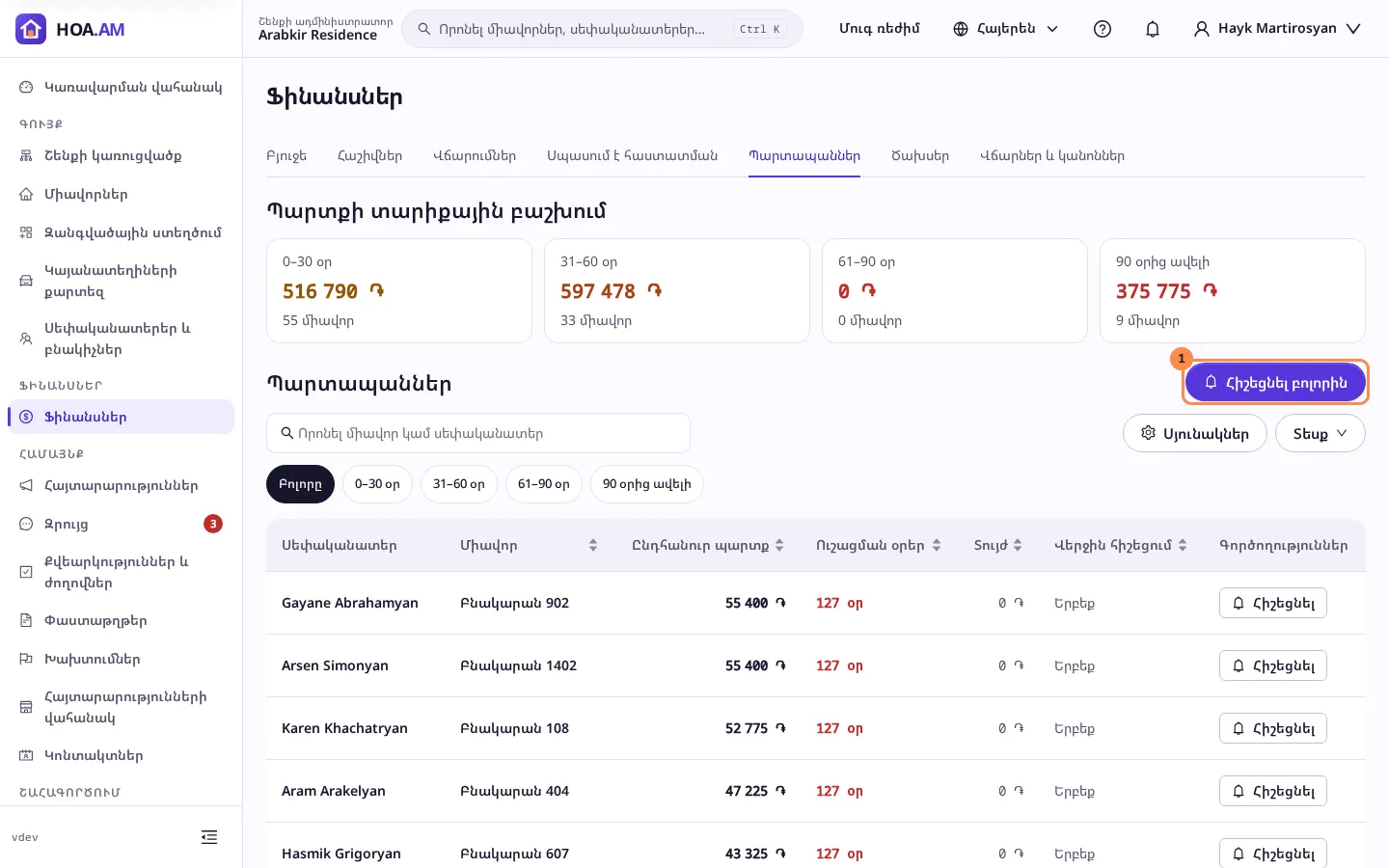The height and width of the screenshot is (868, 1389).
Task: Switch to the Հաշիվներ tab
Action: 369,155
